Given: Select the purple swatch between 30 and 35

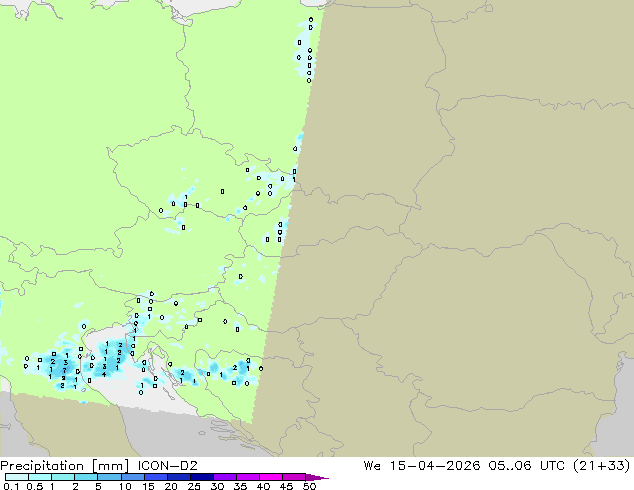Looking at the screenshot, I should click(225, 477).
